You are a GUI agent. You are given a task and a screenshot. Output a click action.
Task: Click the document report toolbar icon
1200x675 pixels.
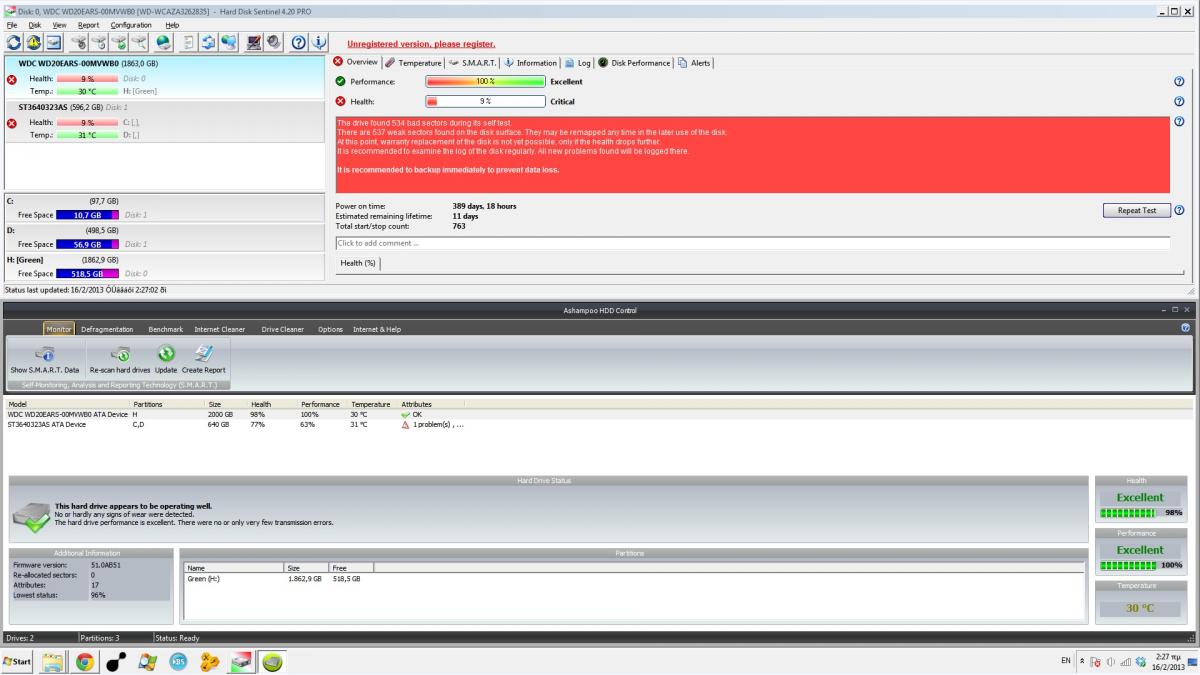(x=189, y=43)
